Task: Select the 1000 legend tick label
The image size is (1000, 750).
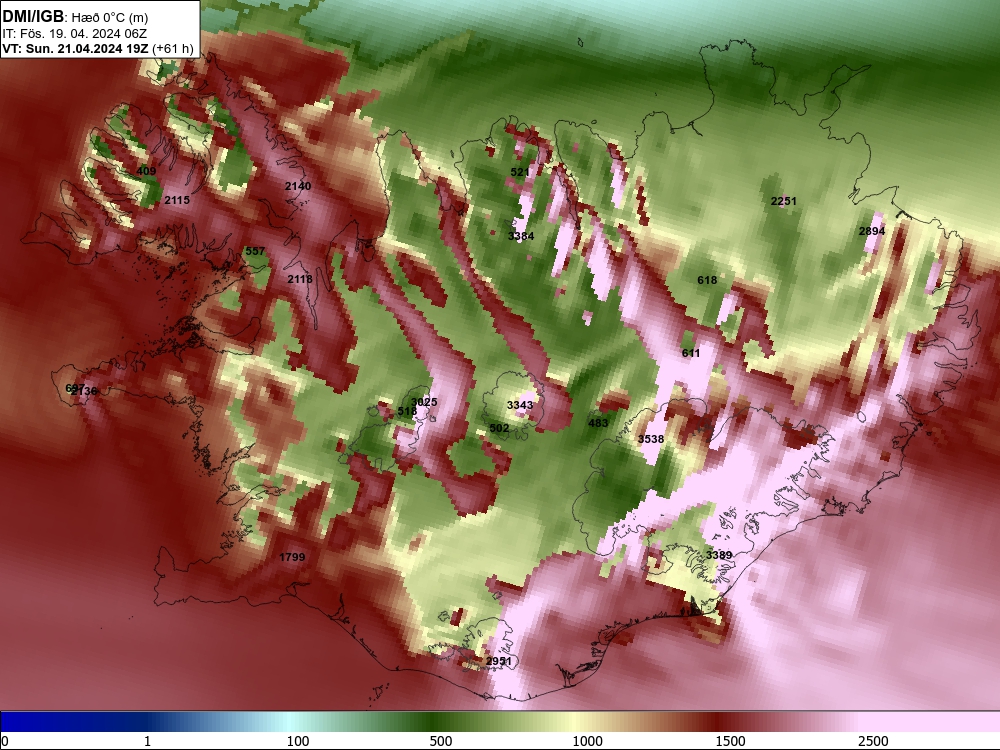Action: (x=587, y=741)
